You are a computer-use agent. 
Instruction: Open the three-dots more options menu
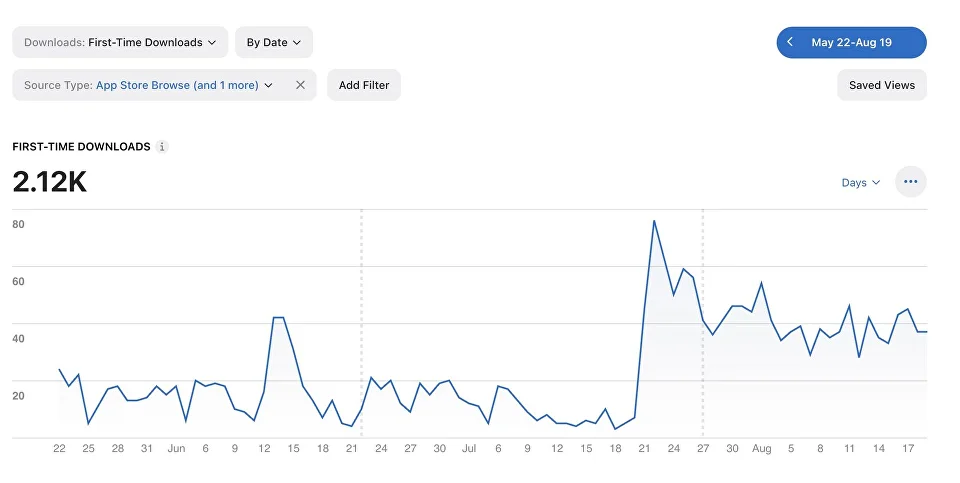click(x=910, y=182)
